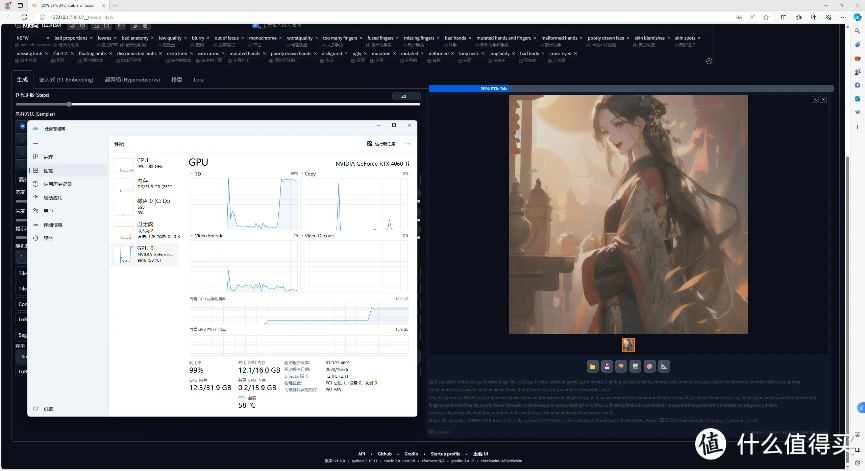865x471 pixels.
Task: Remove the "bad anatomy" negative prompt tag
Action: pos(152,38)
